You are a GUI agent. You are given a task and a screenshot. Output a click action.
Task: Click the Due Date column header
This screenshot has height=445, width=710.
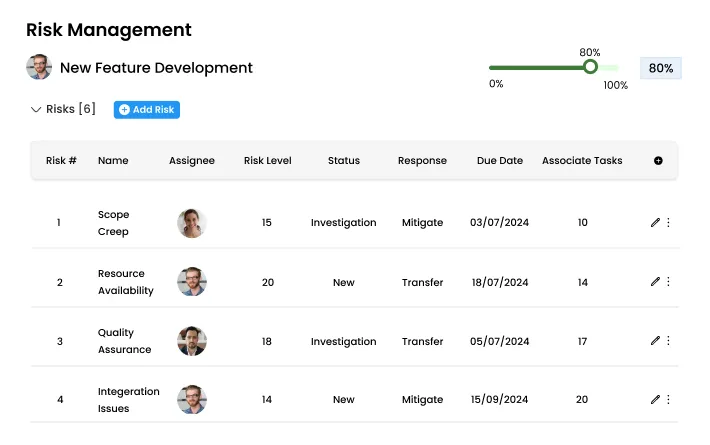(x=499, y=160)
